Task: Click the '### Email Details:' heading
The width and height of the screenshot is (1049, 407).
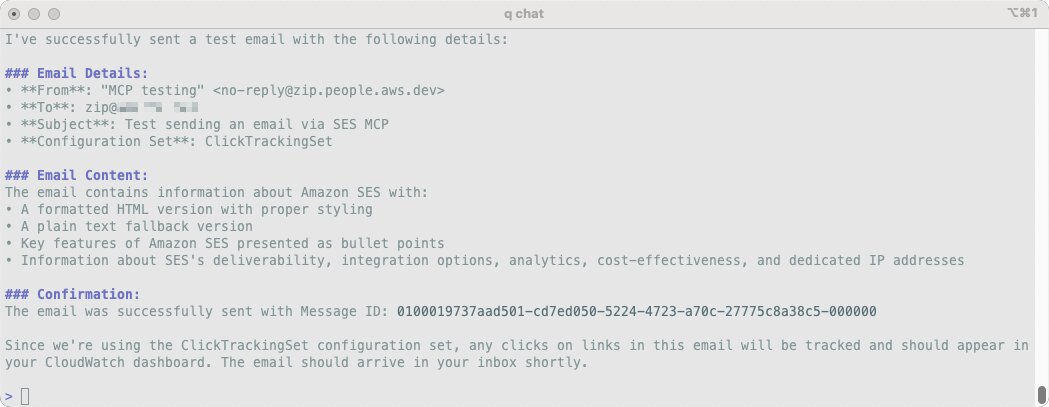Action: tap(76, 74)
